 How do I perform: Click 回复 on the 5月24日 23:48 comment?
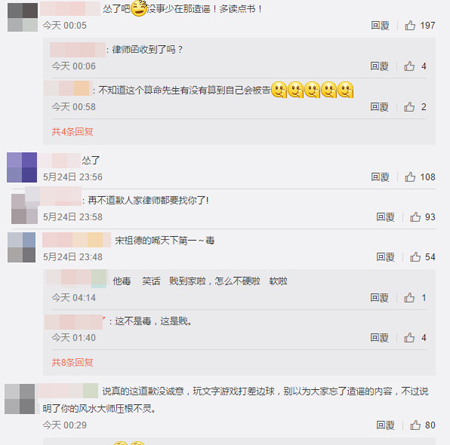coord(385,257)
